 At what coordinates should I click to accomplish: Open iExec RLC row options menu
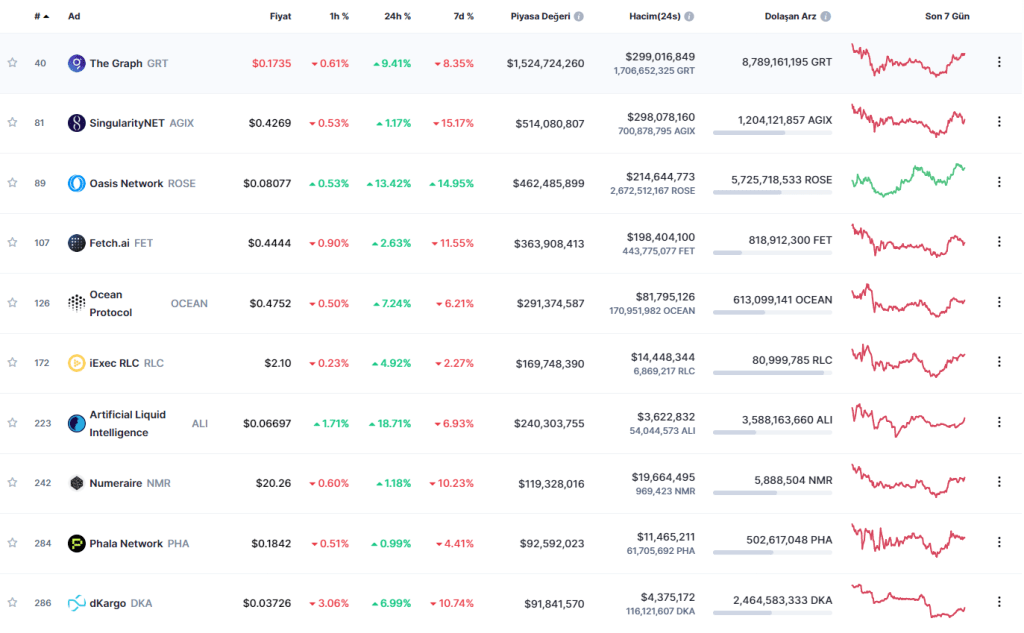click(x=999, y=361)
